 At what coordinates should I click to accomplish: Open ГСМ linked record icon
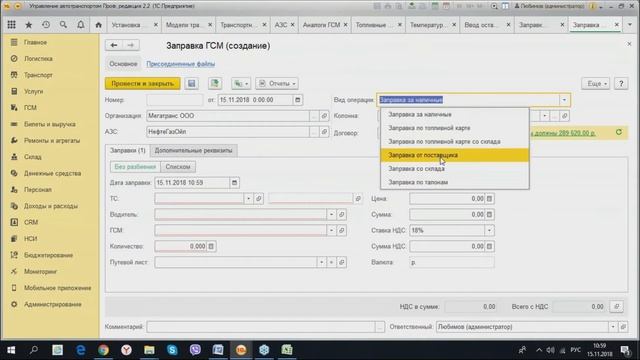(342, 231)
